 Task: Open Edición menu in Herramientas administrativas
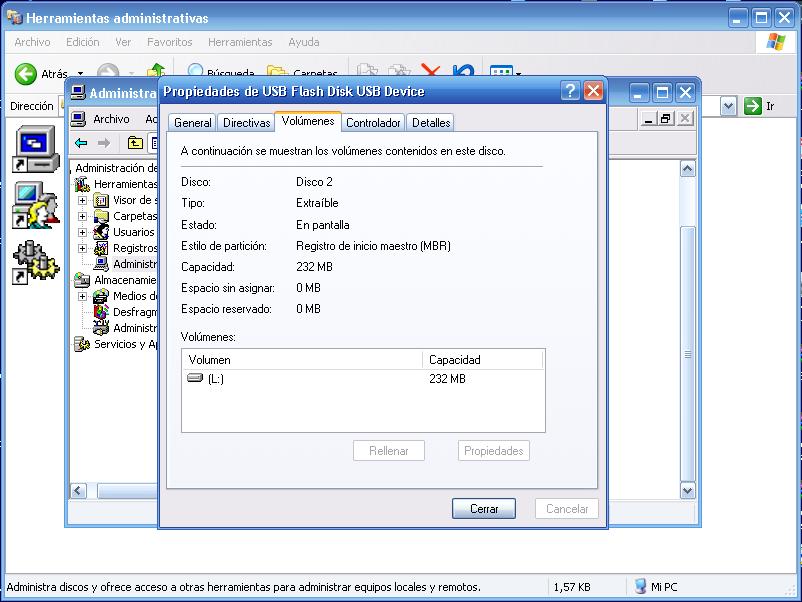(x=82, y=42)
